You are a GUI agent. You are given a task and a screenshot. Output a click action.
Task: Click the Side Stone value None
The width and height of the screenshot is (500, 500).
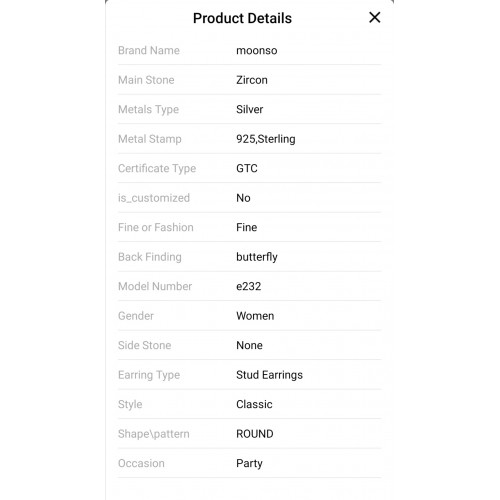coord(249,345)
